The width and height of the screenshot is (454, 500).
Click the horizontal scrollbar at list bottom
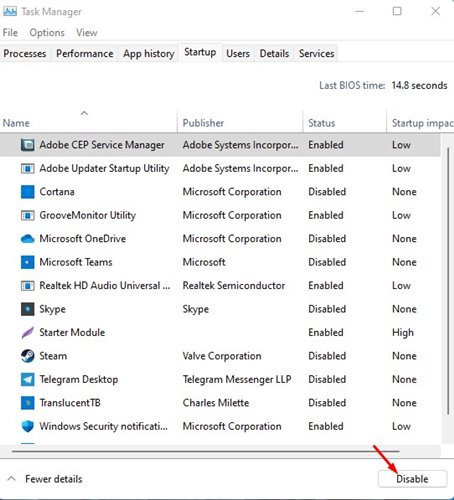(x=205, y=451)
